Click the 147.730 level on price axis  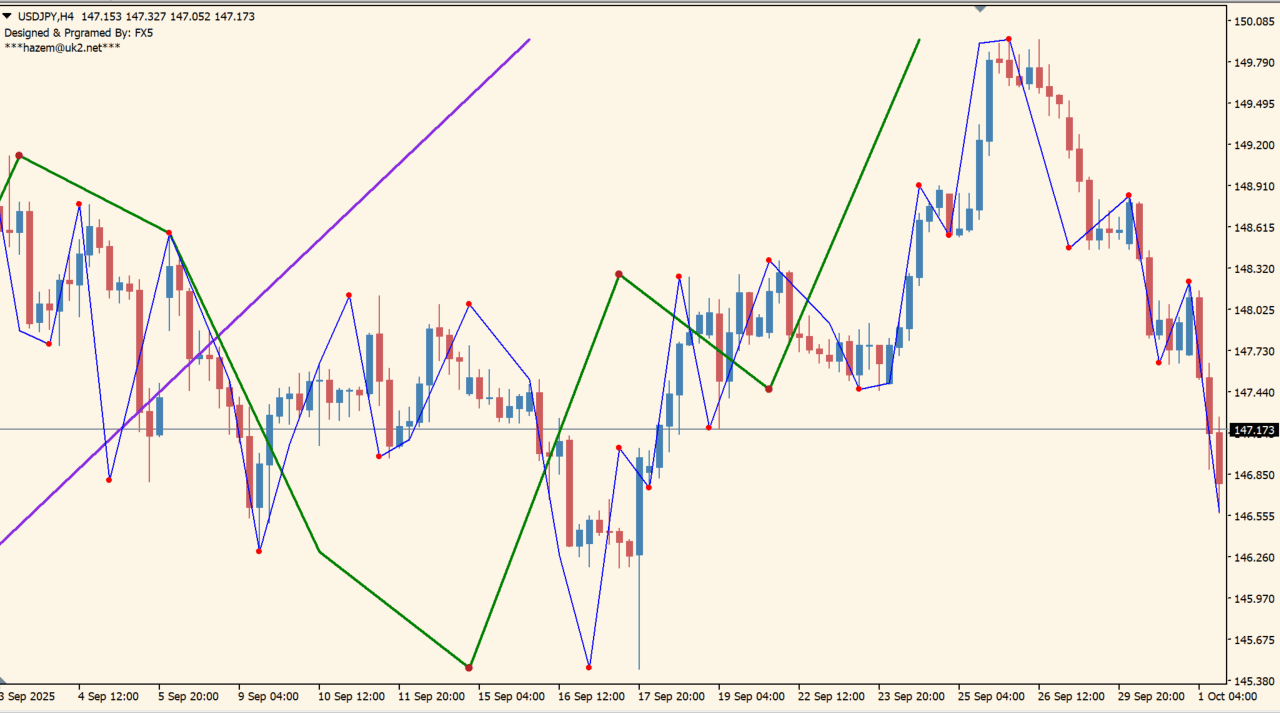tap(1253, 351)
